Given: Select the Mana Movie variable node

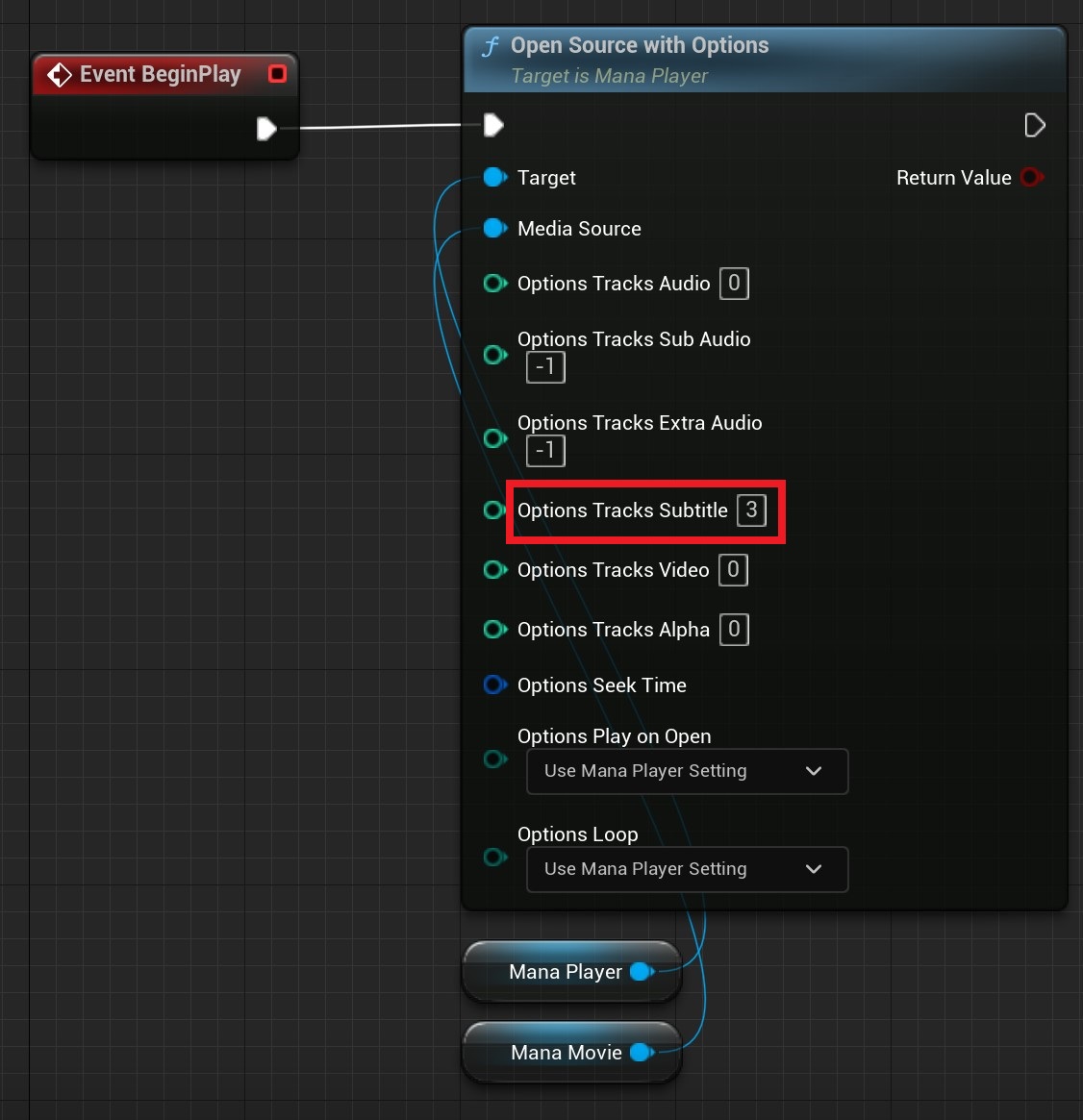Looking at the screenshot, I should click(571, 1052).
